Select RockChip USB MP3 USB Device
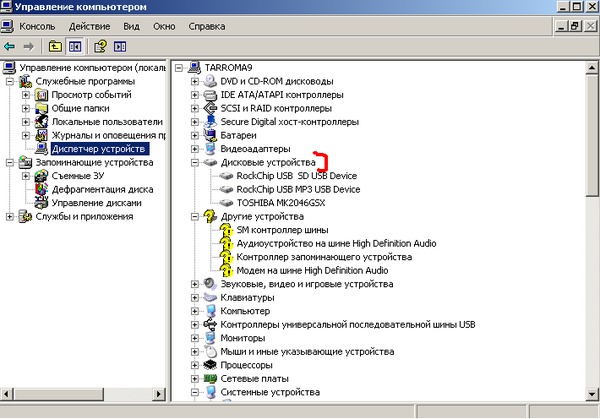This screenshot has height=419, width=600. point(297,189)
